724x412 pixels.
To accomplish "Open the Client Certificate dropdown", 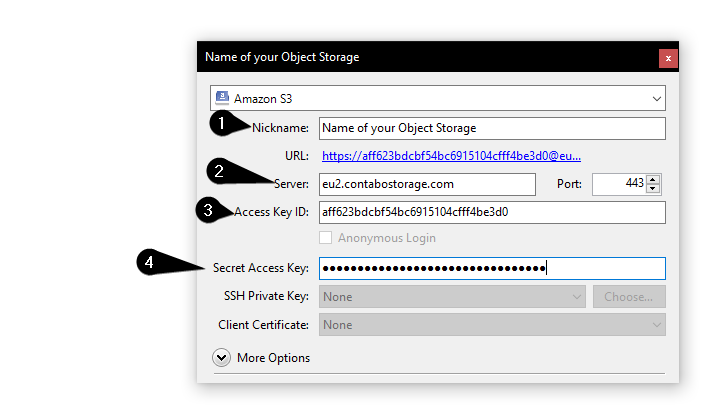I will point(492,325).
